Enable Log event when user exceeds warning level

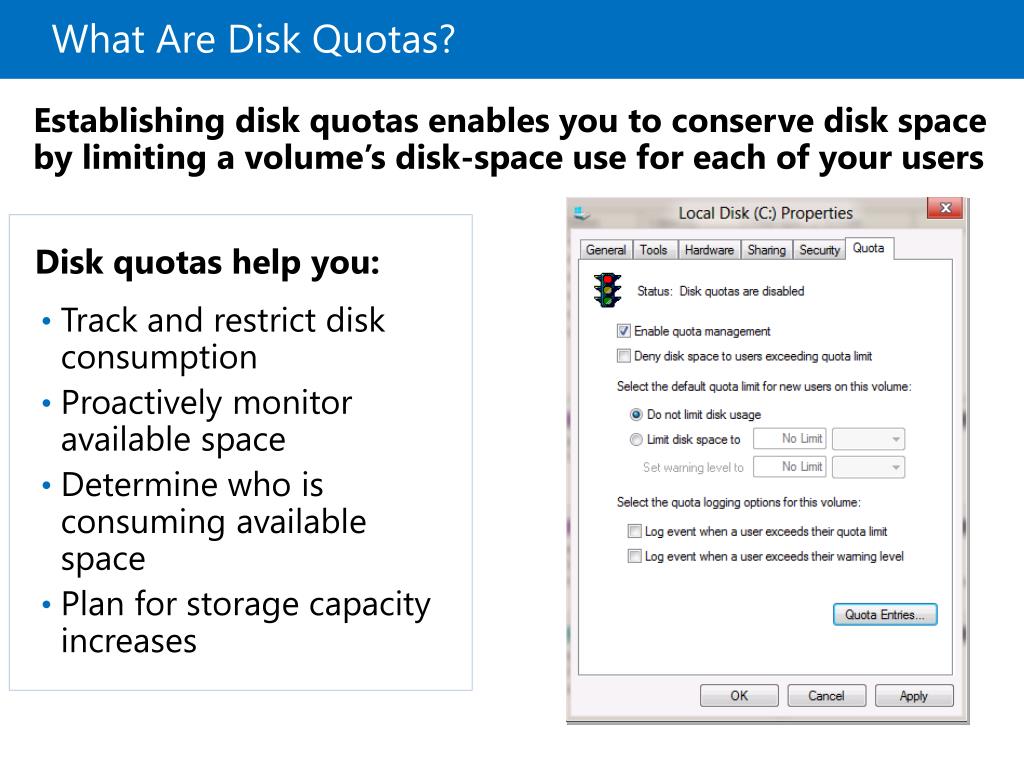point(634,556)
